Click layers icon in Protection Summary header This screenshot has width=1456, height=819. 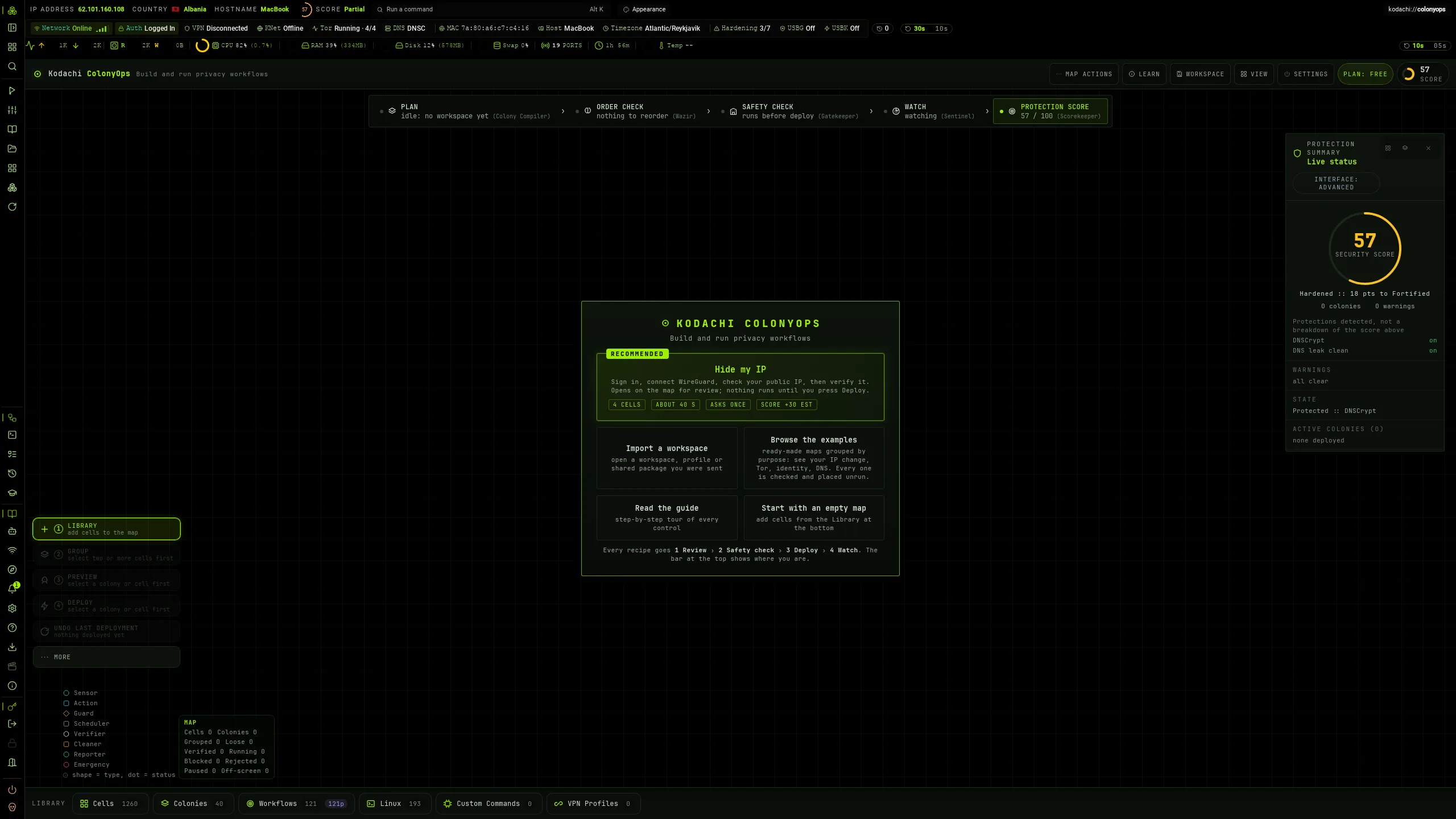point(1405,148)
